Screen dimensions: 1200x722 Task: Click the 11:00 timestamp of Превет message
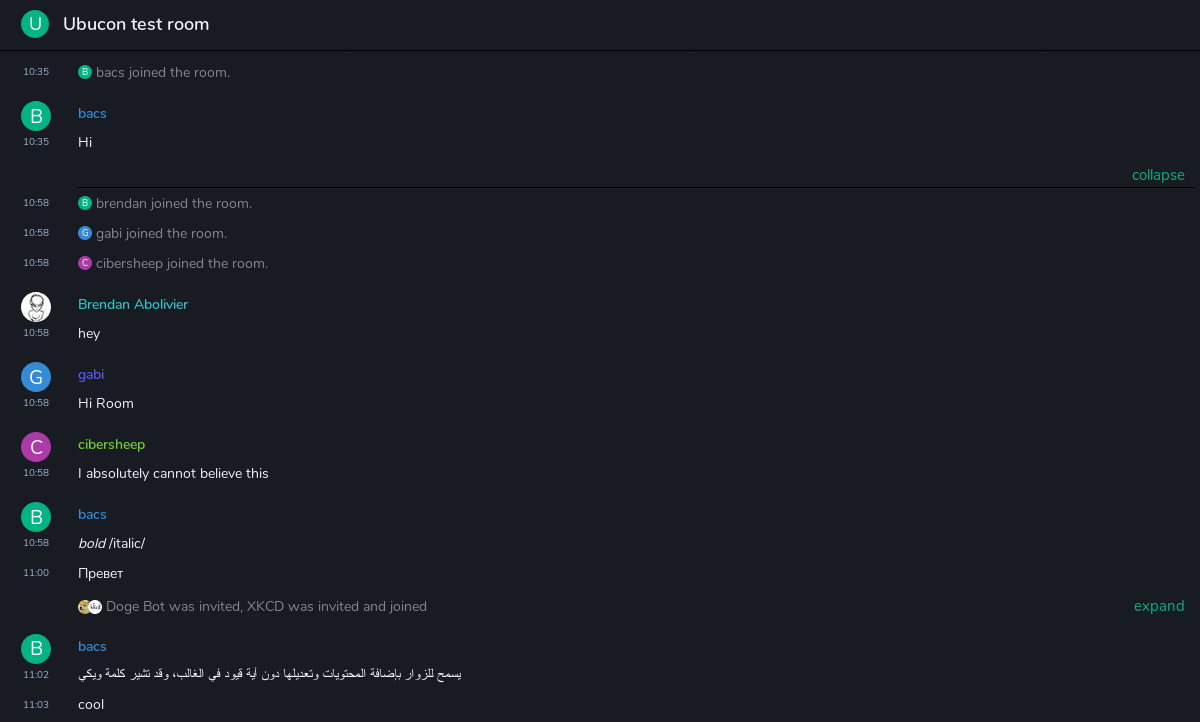(x=36, y=573)
